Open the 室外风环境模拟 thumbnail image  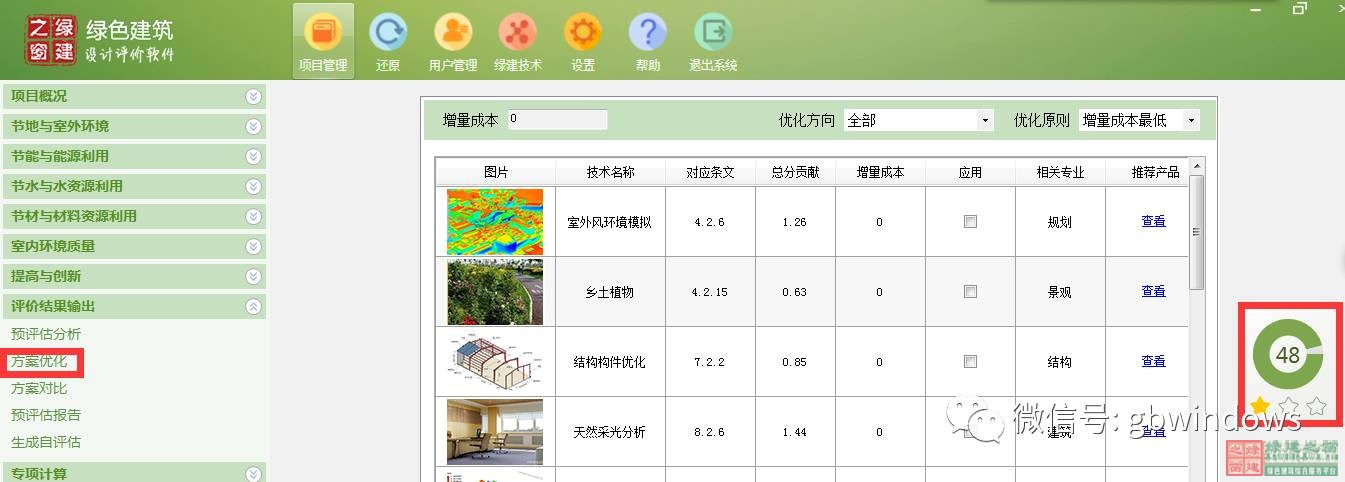(495, 222)
